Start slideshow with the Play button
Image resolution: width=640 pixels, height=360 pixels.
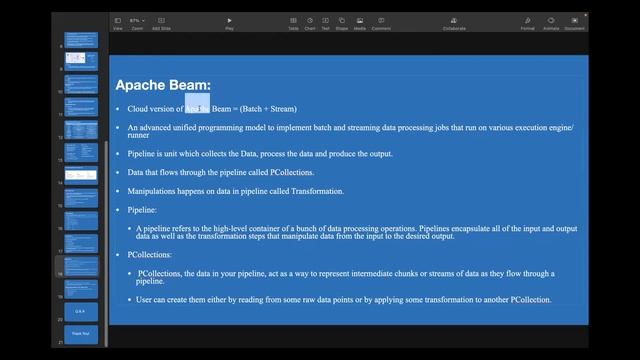tap(229, 24)
